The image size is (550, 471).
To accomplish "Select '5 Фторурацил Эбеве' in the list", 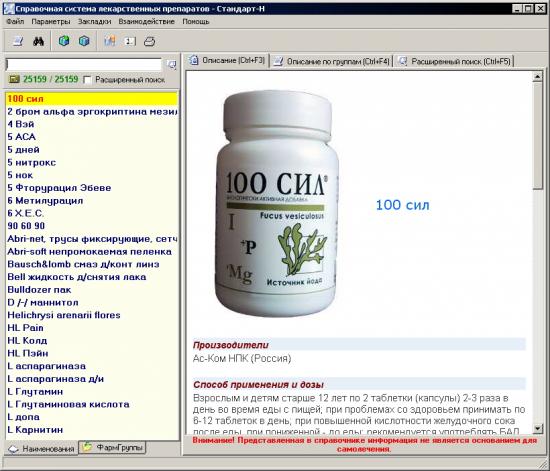I will (x=92, y=188).
